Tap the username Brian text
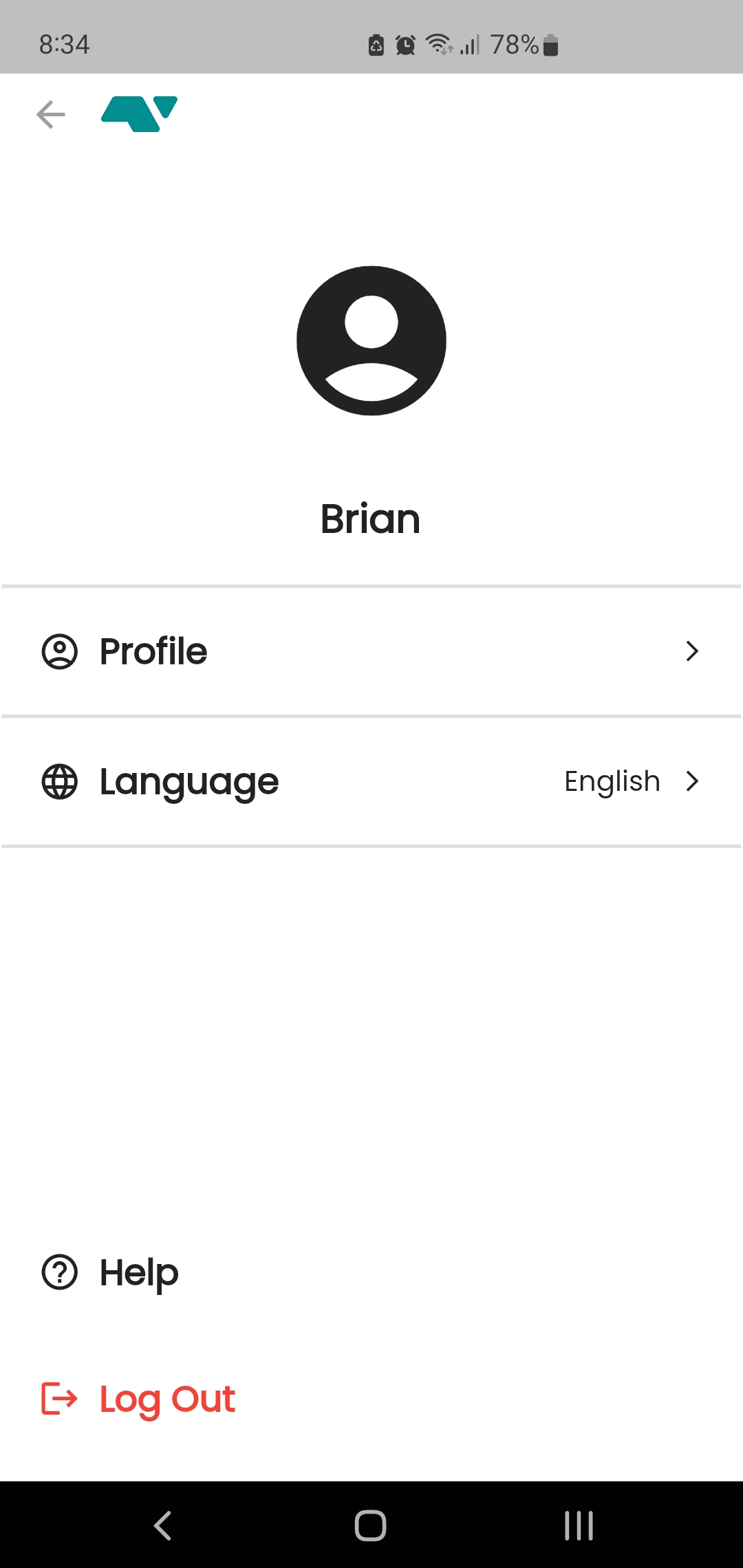 (x=370, y=519)
